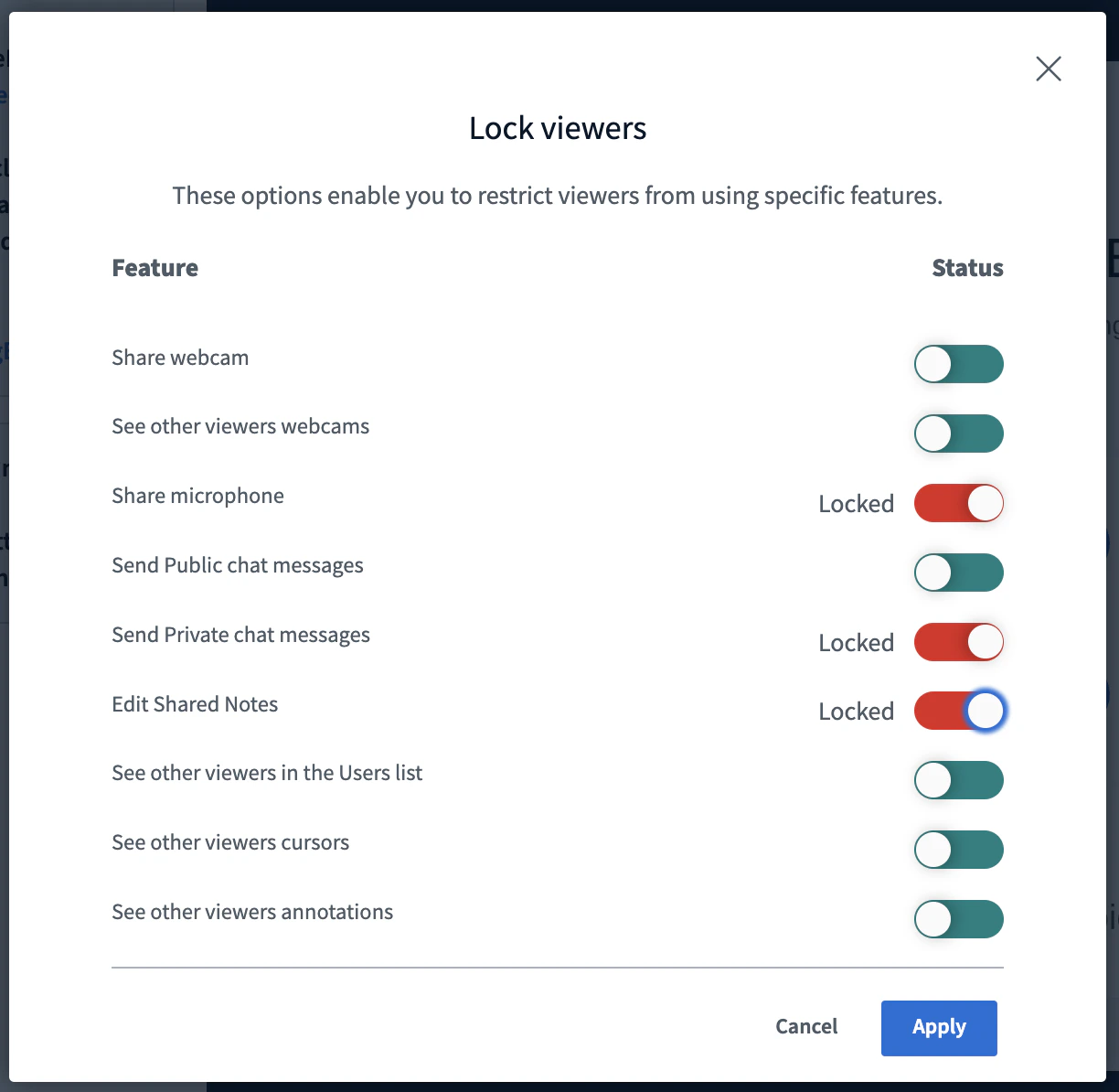Enable the Send Public chat messages lock
This screenshot has width=1119, height=1092.
(958, 573)
